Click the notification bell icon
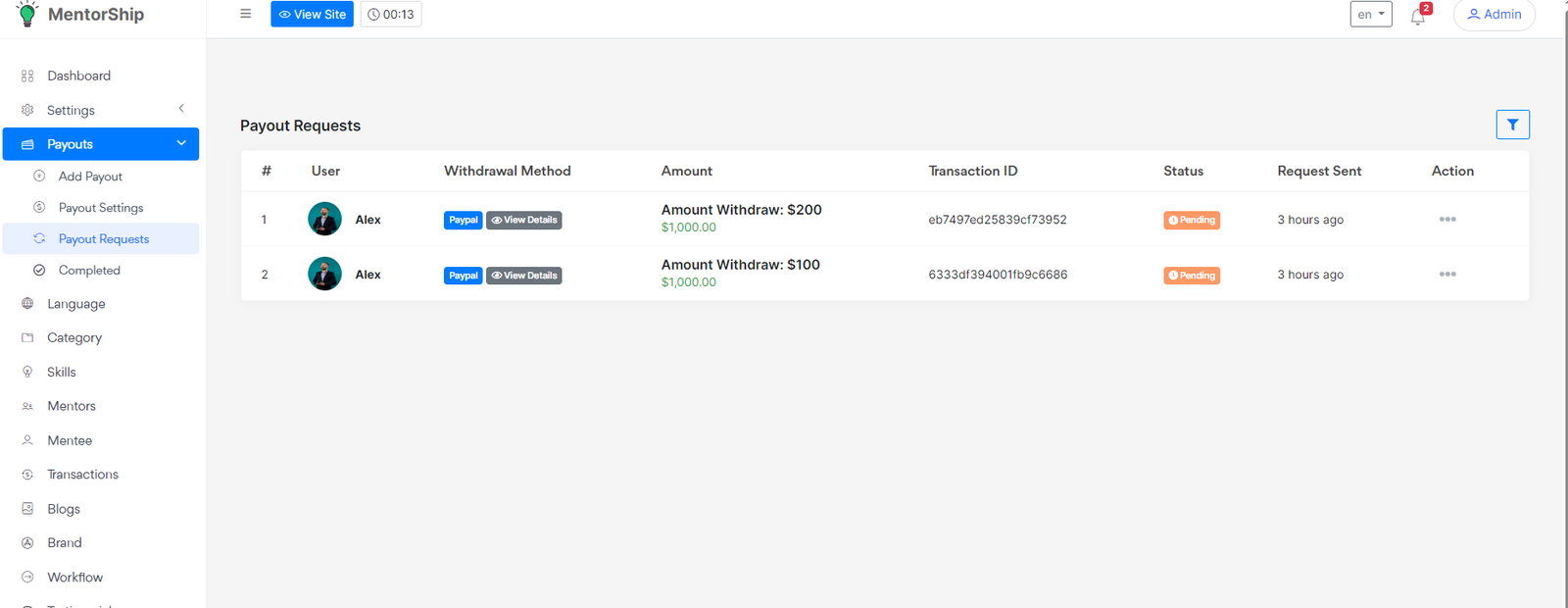The image size is (1568, 608). pyautogui.click(x=1417, y=16)
